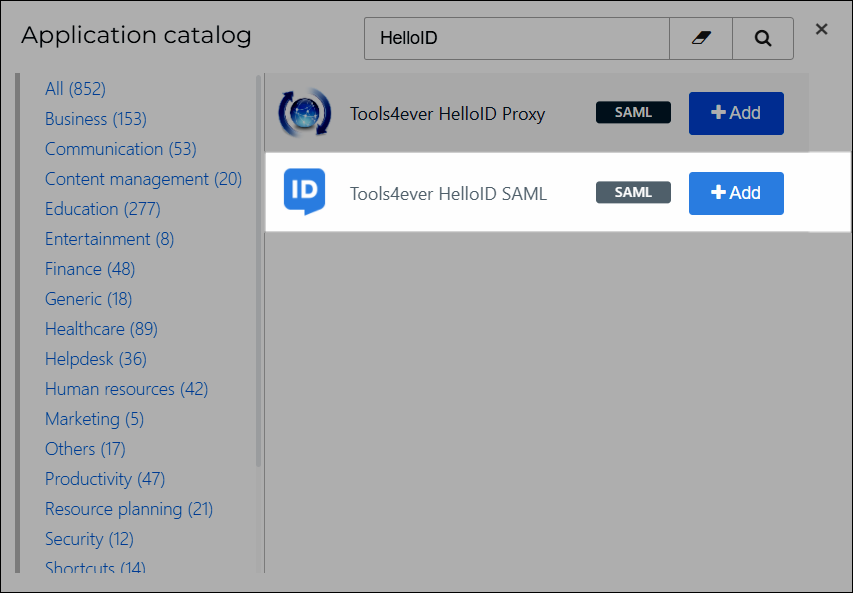Choose the Marketing (5) category

click(95, 419)
